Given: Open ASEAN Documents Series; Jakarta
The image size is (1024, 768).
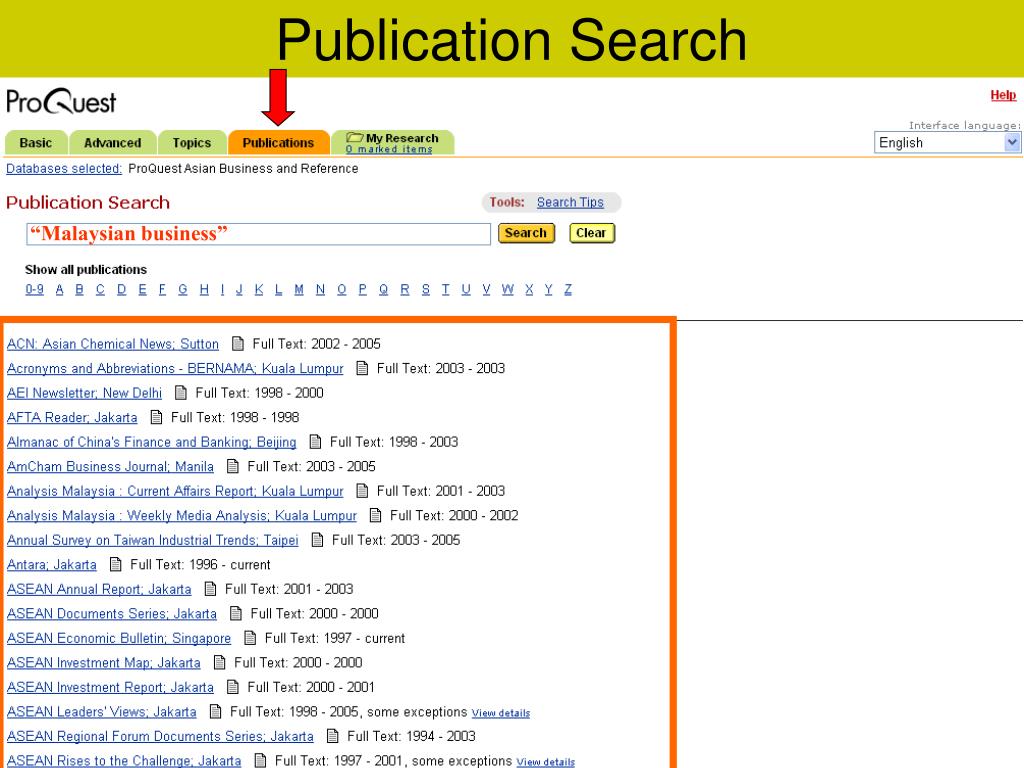Looking at the screenshot, I should [x=112, y=614].
